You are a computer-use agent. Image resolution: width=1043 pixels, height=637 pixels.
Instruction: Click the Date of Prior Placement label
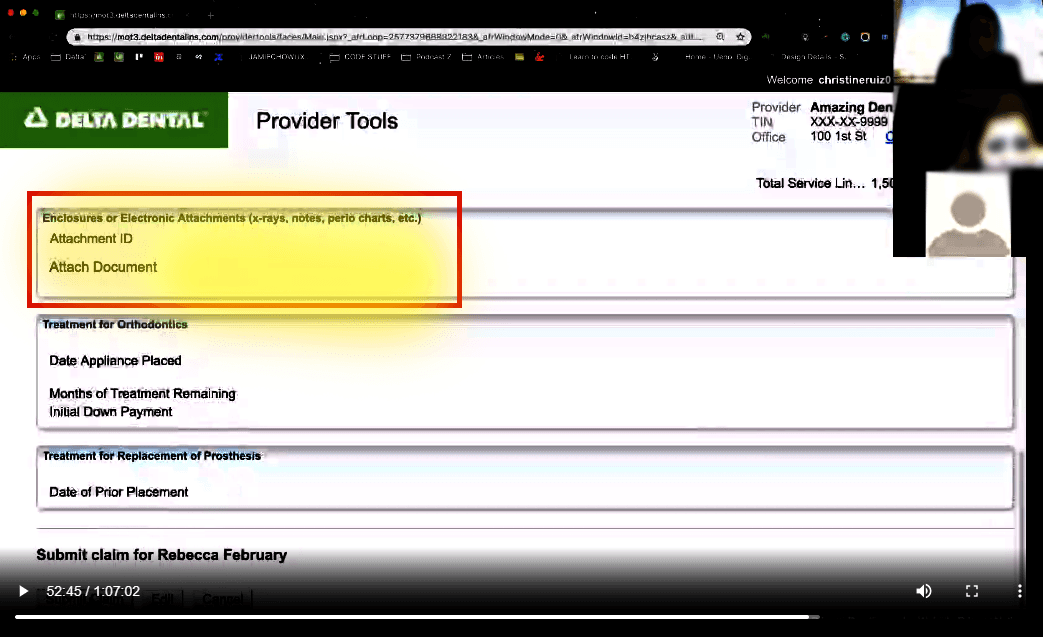coord(118,492)
